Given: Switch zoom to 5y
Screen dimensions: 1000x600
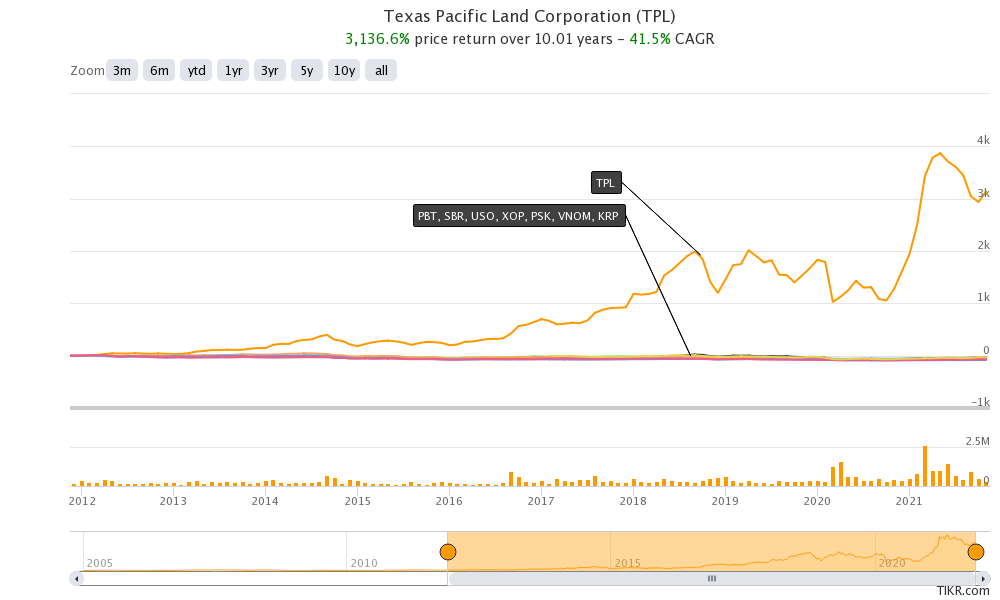Looking at the screenshot, I should tap(307, 70).
